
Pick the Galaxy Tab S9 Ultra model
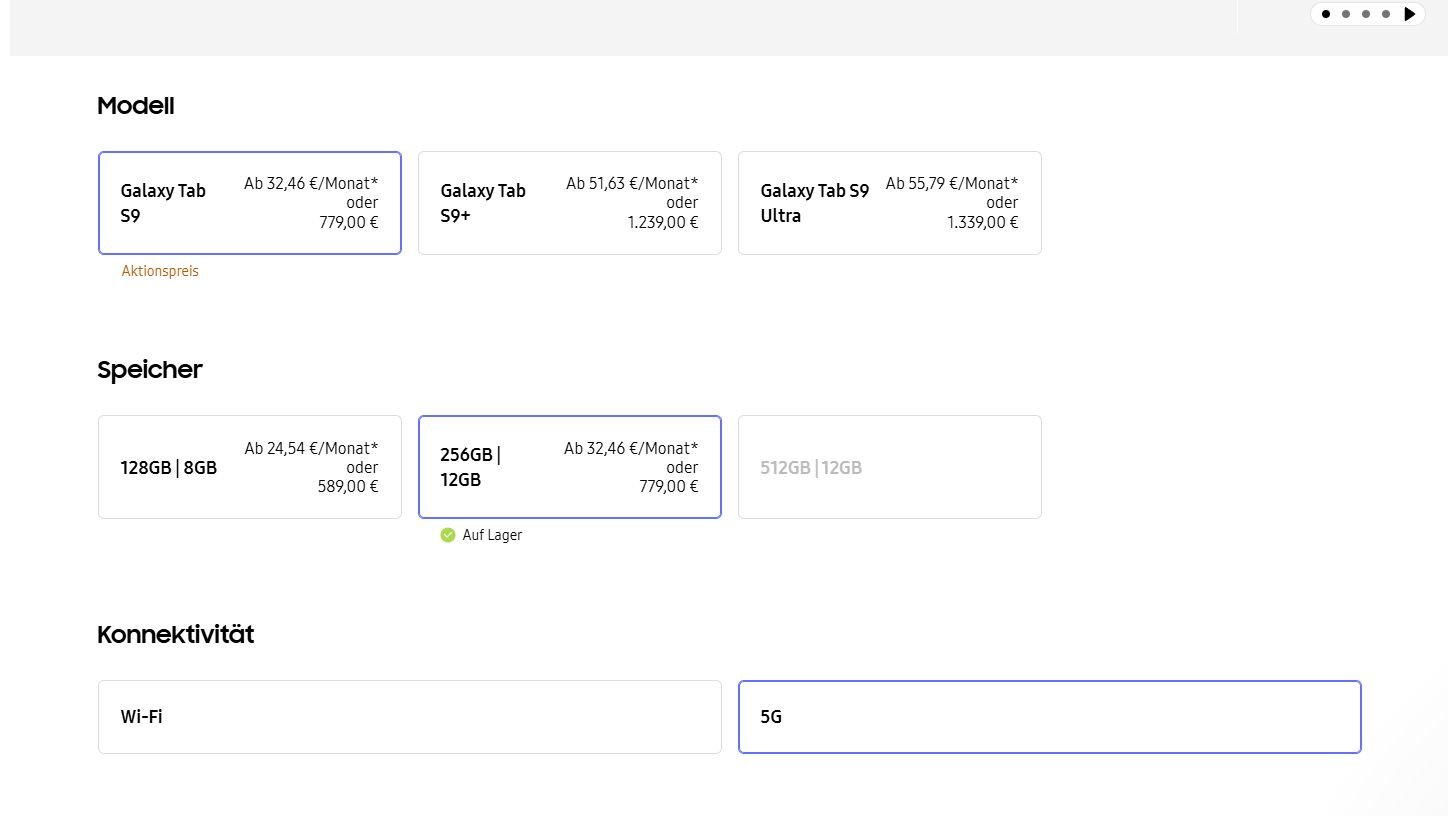point(890,203)
